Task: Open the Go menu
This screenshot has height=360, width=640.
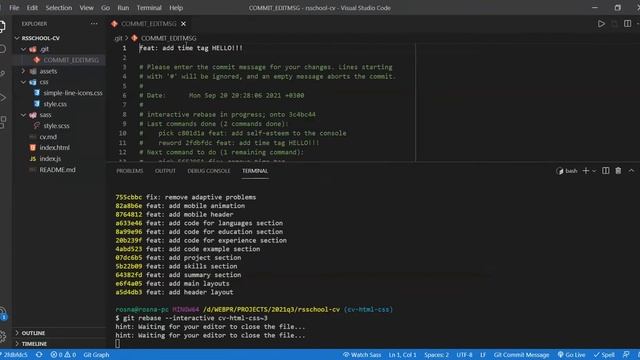Action: point(105,8)
